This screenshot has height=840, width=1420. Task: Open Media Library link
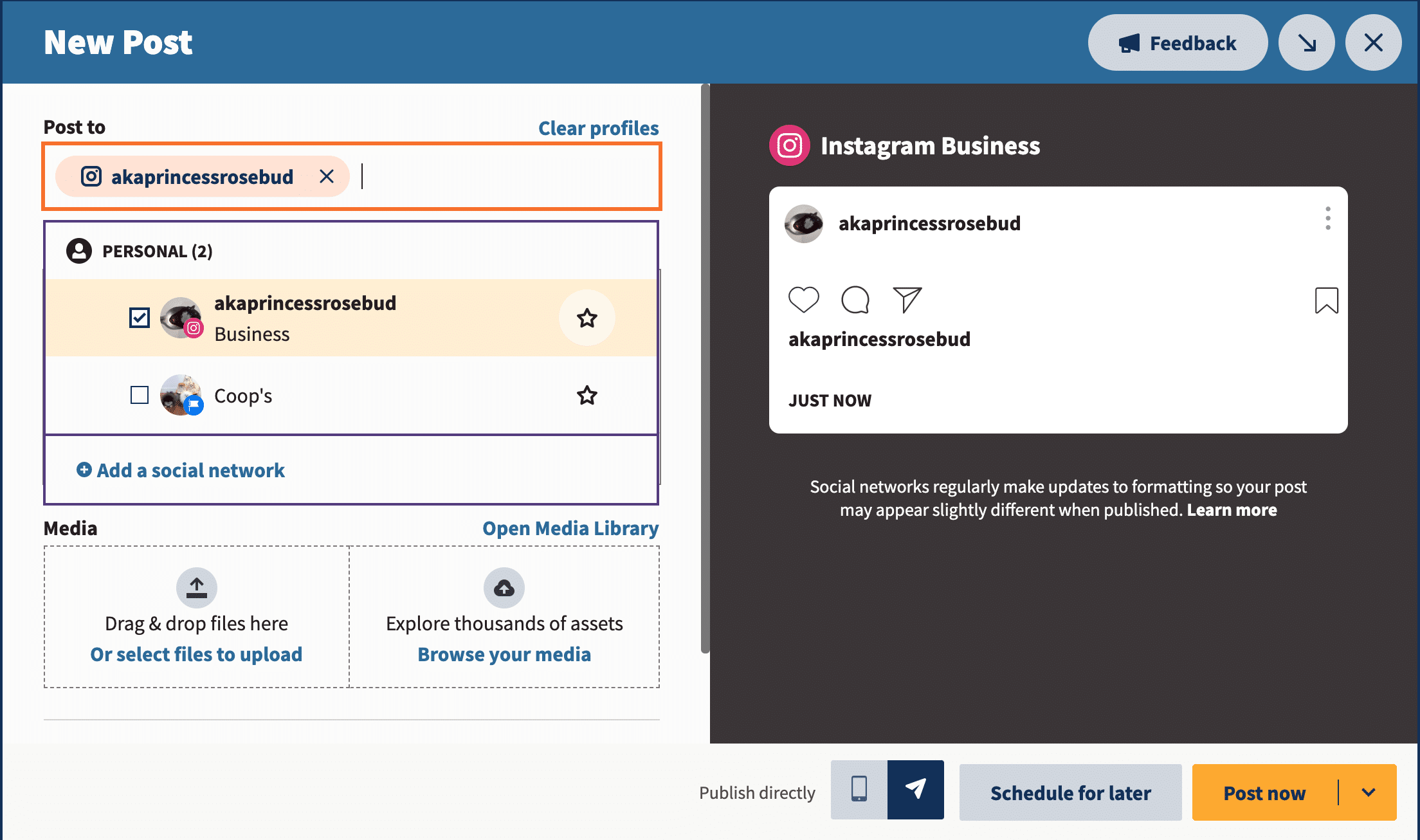tap(570, 528)
